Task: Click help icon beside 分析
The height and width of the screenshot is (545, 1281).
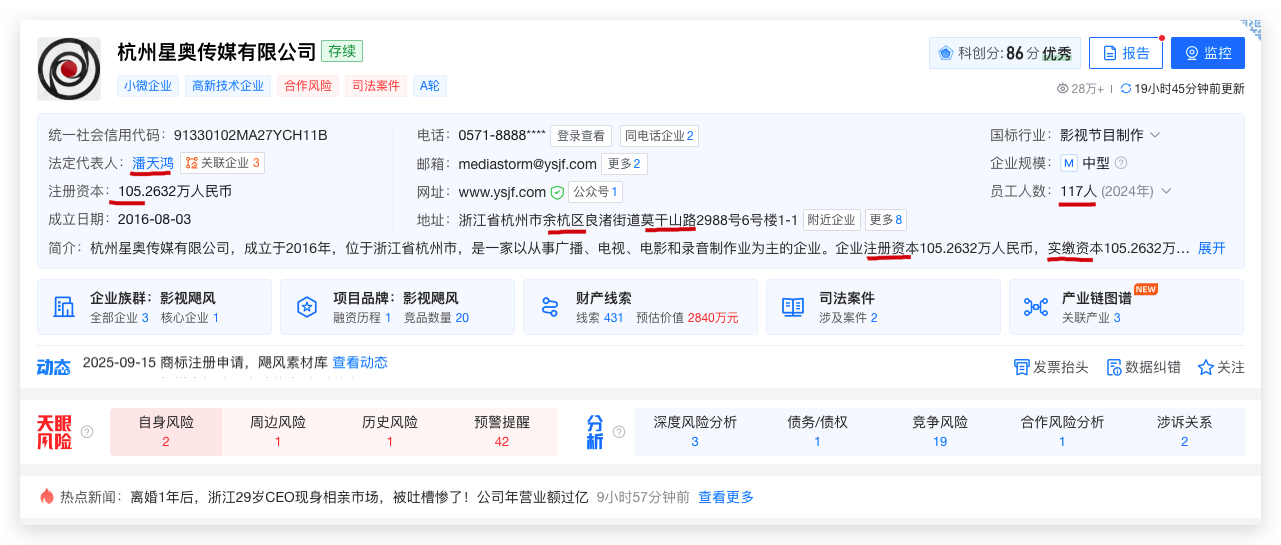Action: (619, 432)
